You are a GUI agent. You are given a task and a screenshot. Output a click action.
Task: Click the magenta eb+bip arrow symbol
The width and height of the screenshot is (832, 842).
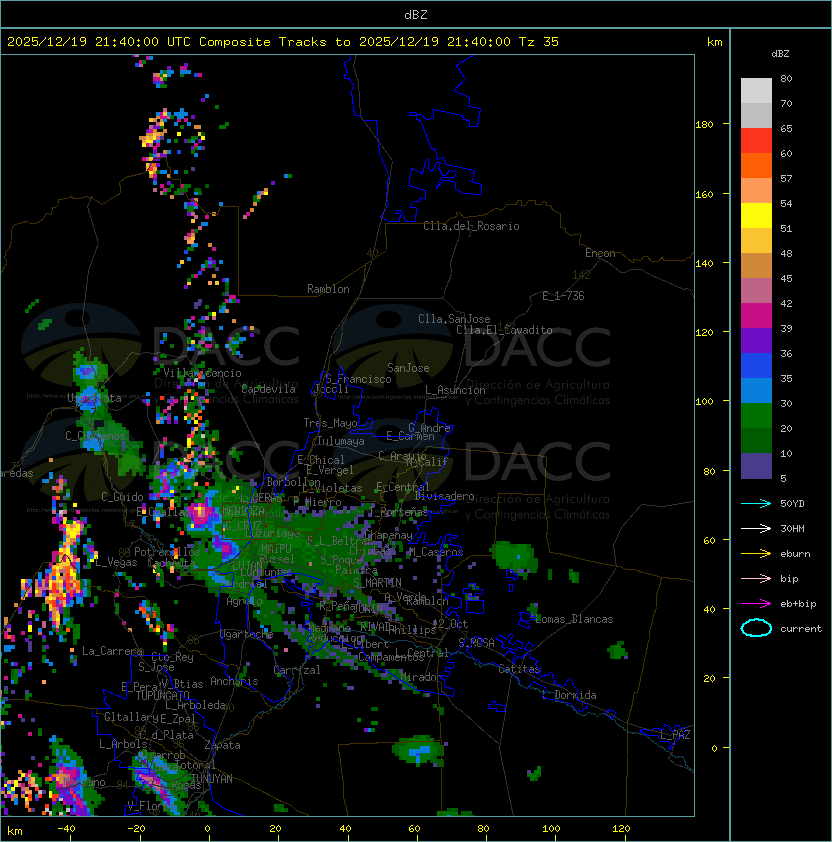756,604
